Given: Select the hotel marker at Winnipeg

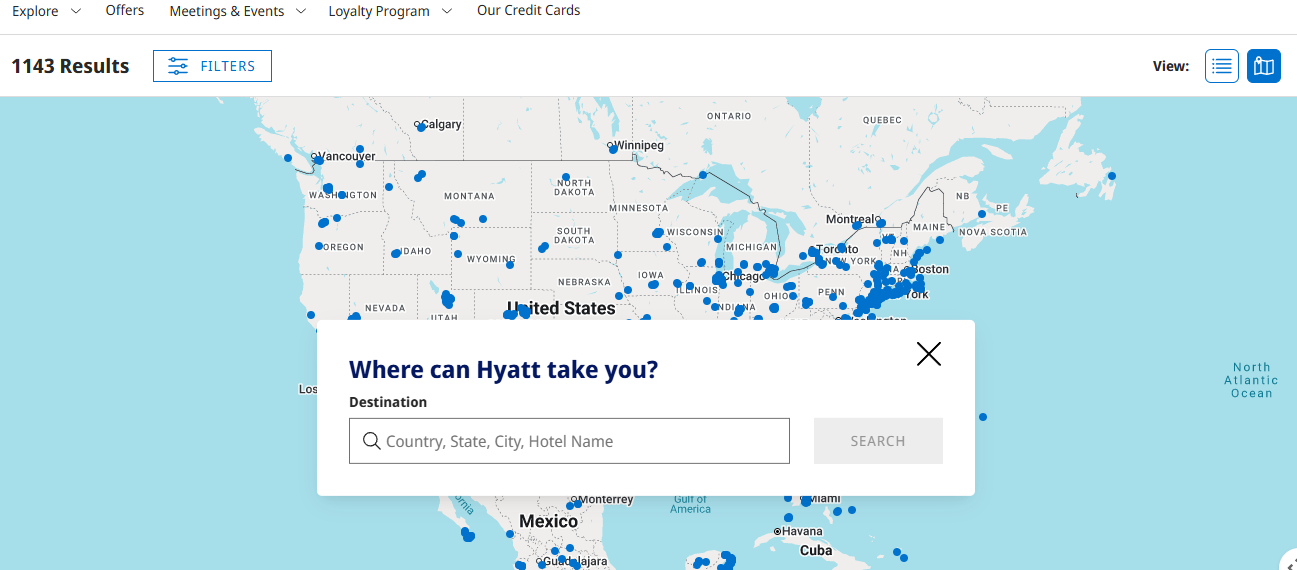Looking at the screenshot, I should pos(613,150).
